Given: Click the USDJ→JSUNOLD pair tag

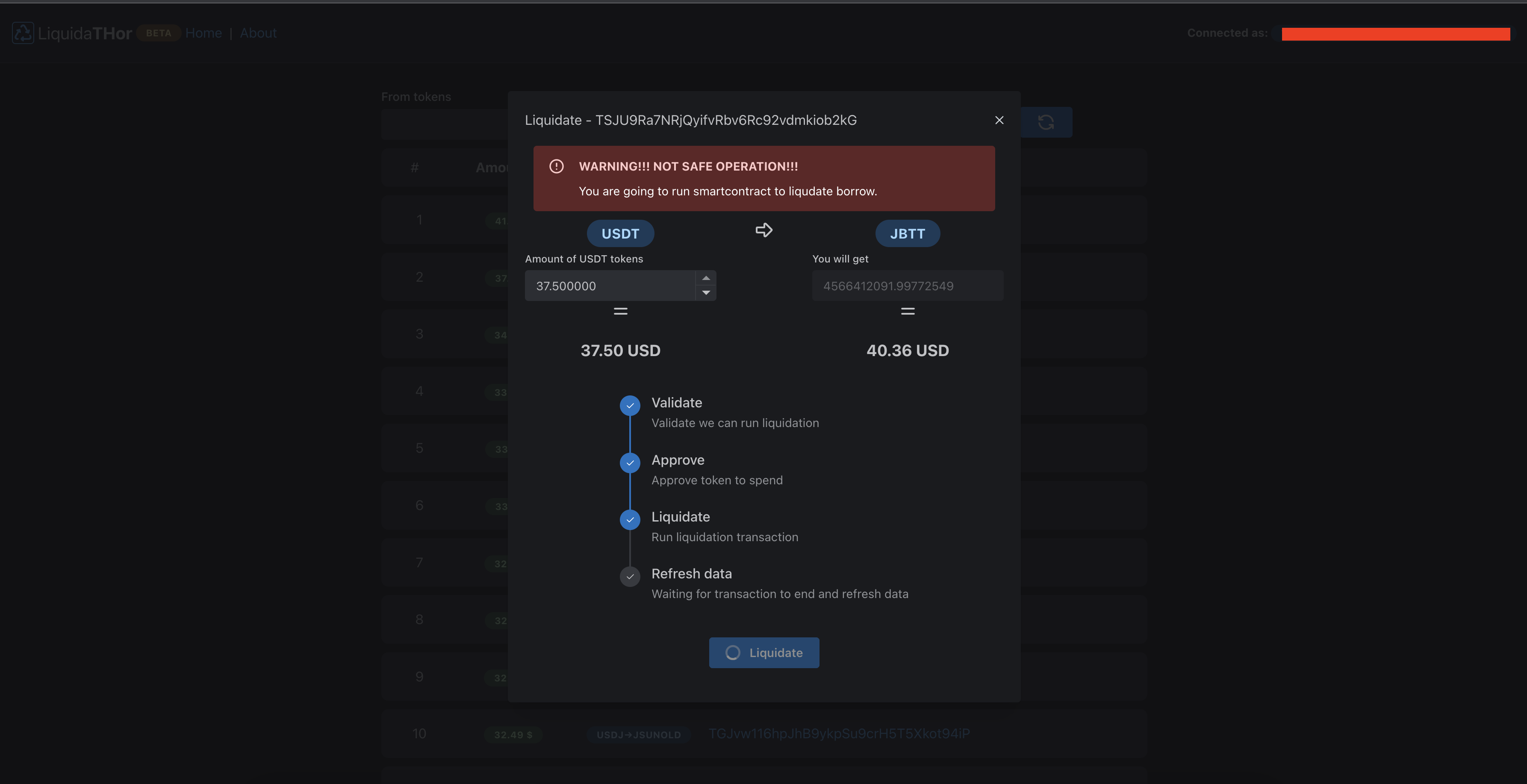Looking at the screenshot, I should (638, 735).
